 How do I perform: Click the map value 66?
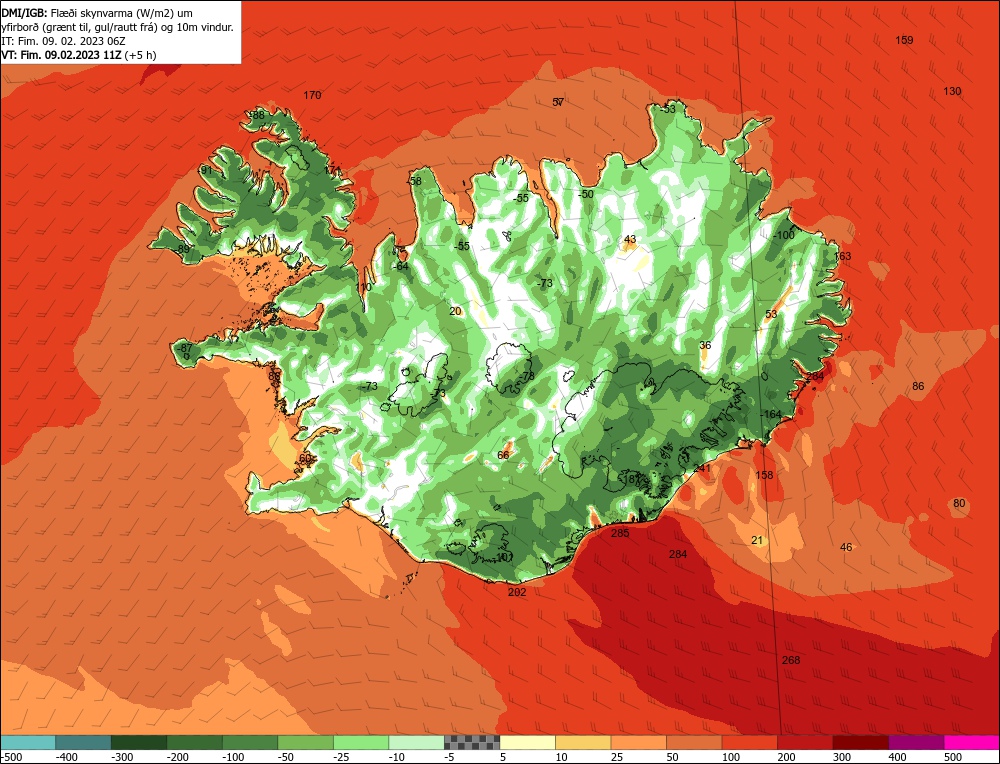[x=503, y=455]
